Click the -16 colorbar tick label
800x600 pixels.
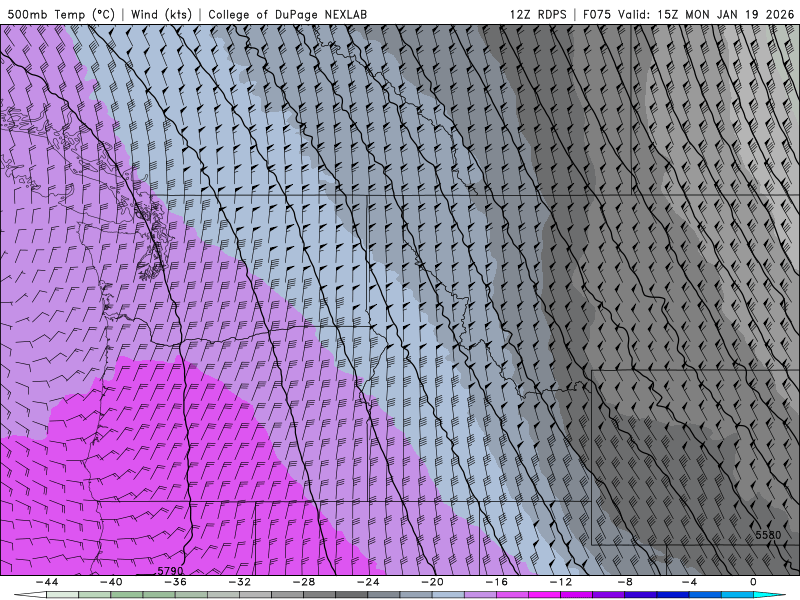click(496, 582)
